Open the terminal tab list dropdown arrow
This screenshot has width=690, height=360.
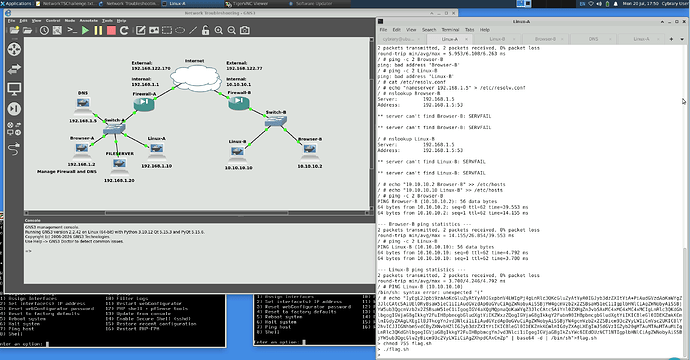click(x=682, y=39)
